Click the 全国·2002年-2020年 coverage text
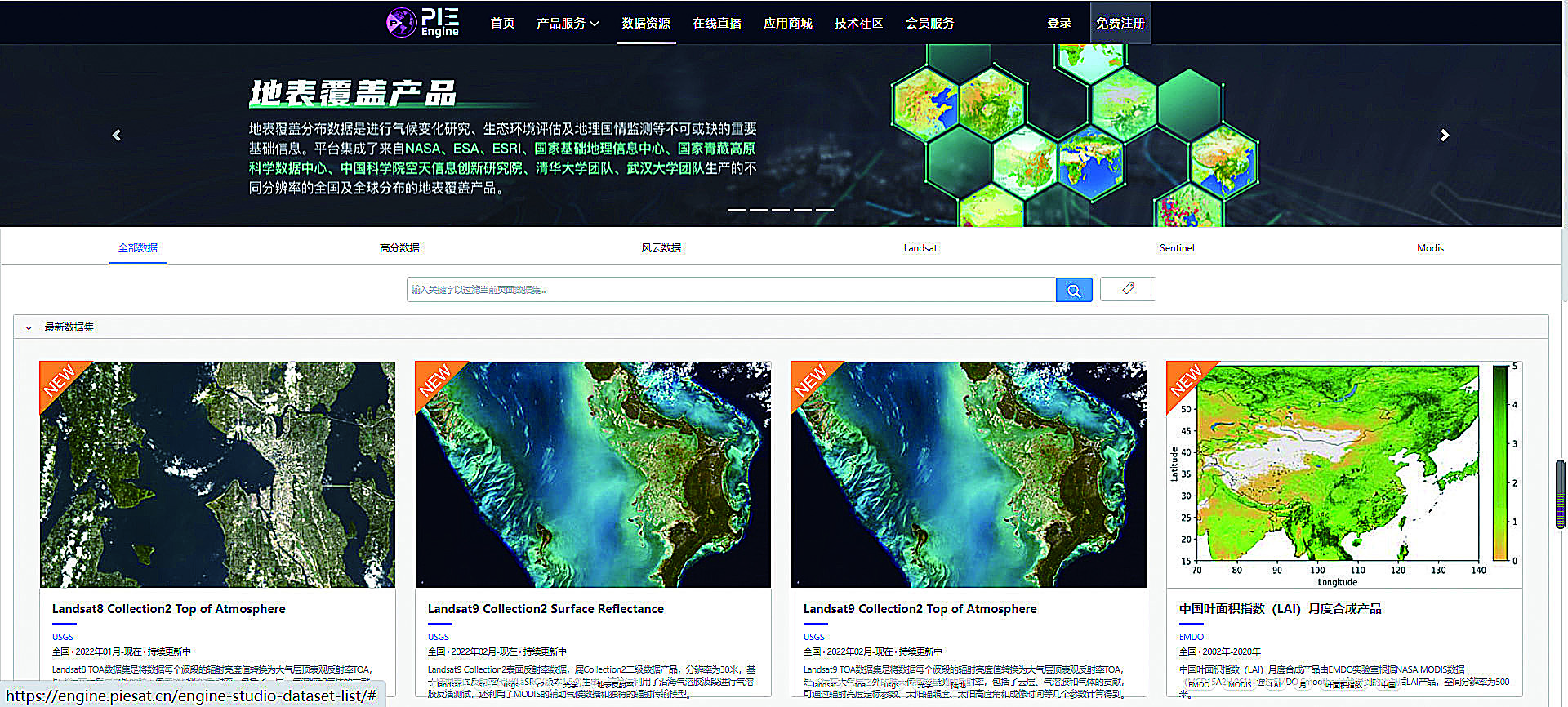 pyautogui.click(x=1220, y=651)
